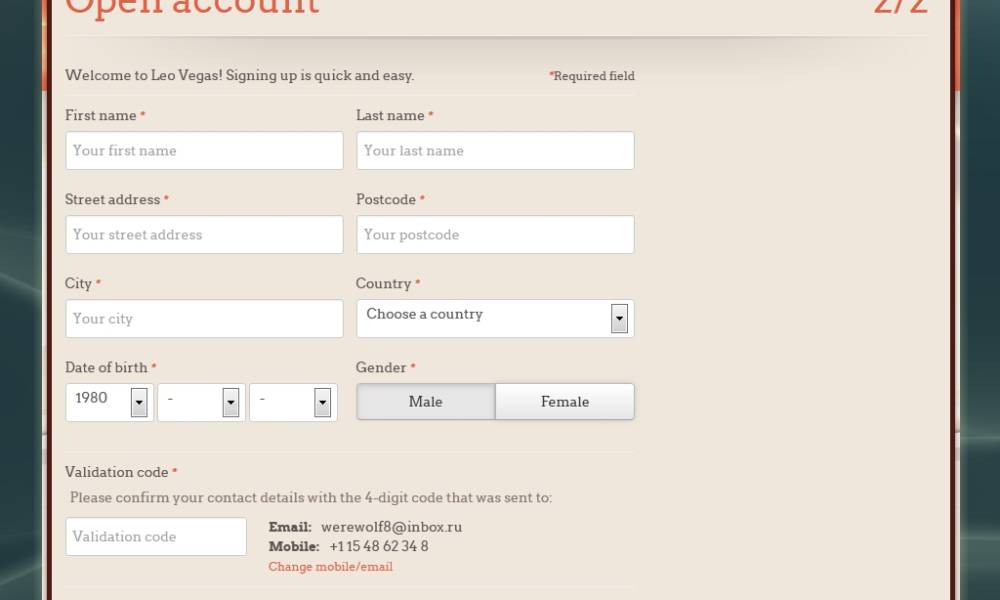This screenshot has height=600, width=1000.
Task: Click the email address werewolf8@inbox.ru
Action: pos(391,527)
